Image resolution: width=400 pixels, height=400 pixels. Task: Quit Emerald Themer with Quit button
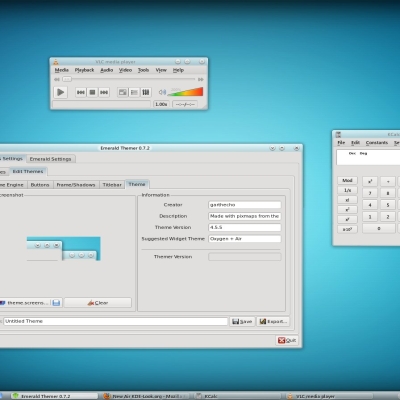click(287, 340)
